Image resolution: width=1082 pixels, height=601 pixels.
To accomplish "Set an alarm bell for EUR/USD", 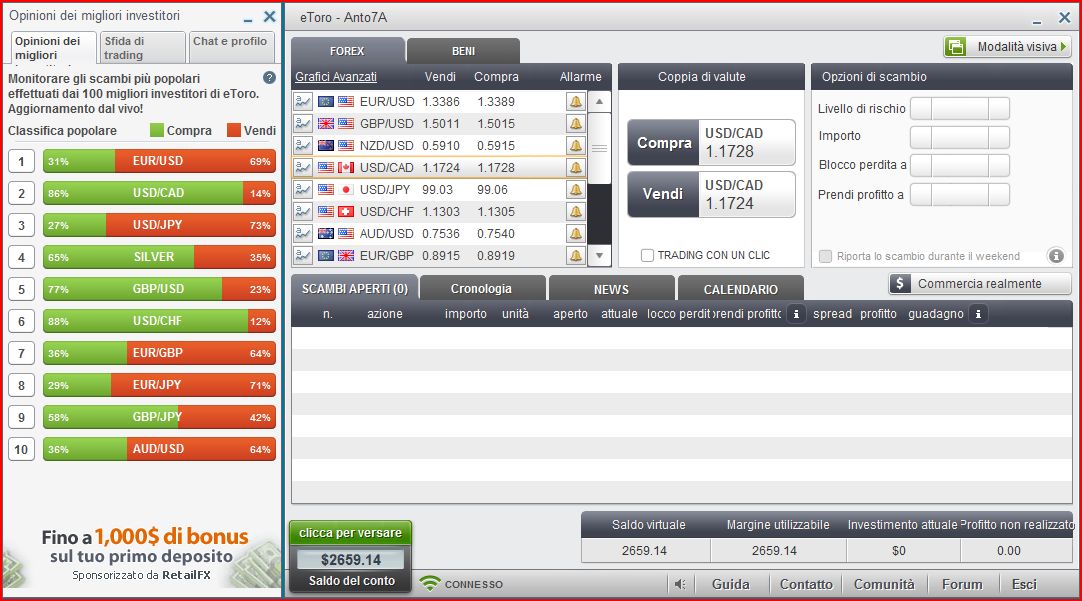I will click(576, 101).
